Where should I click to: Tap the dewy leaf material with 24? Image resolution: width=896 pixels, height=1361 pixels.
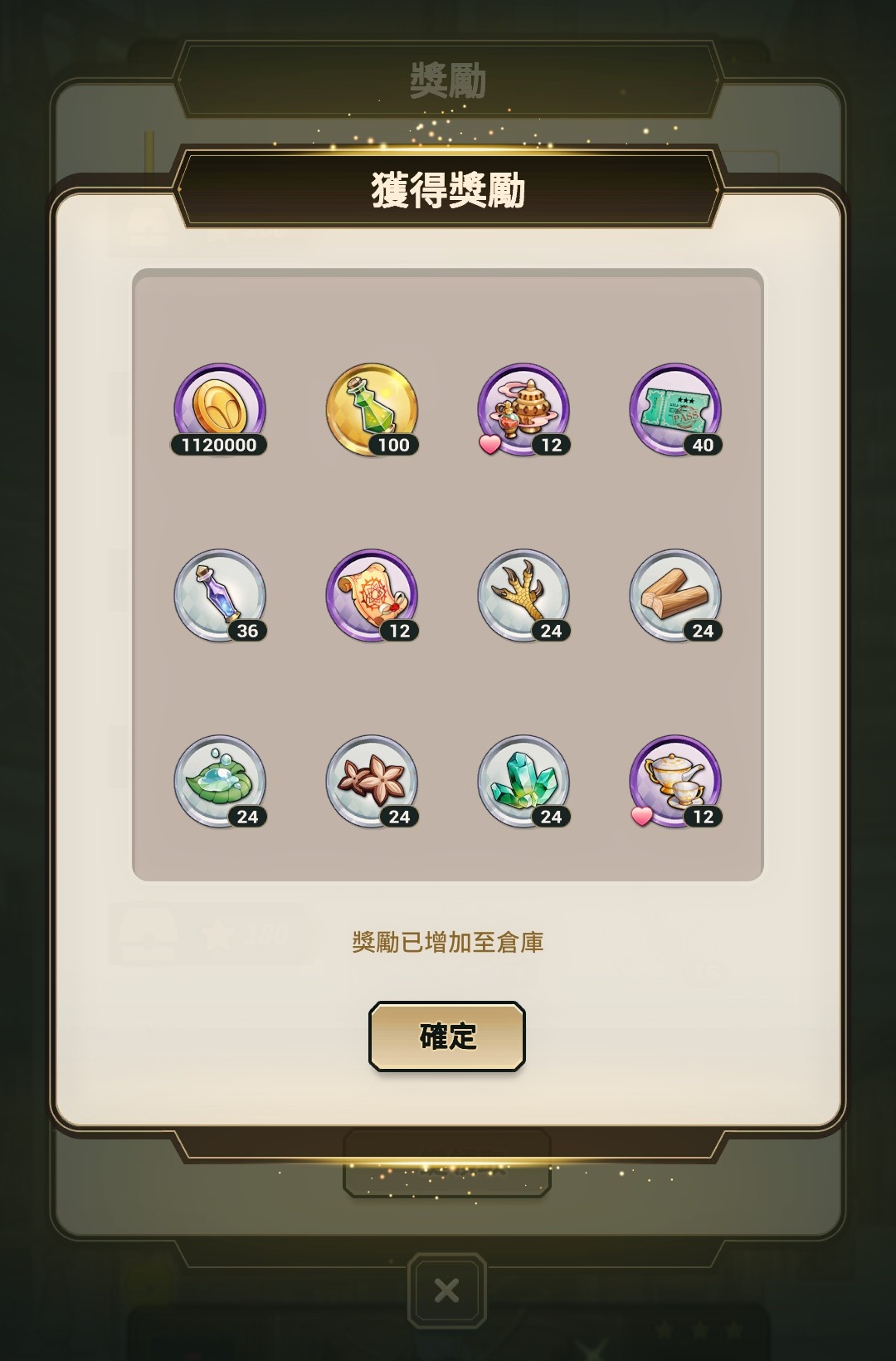pyautogui.click(x=220, y=782)
